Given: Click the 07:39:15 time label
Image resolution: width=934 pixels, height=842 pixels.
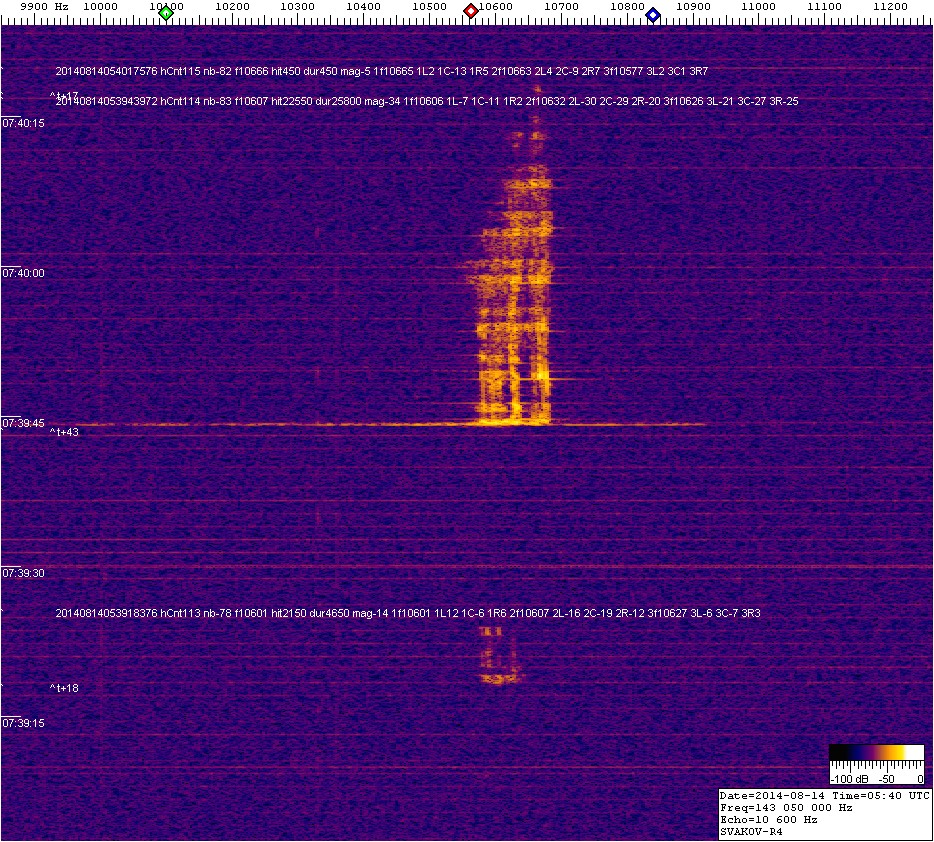Looking at the screenshot, I should coord(23,723).
